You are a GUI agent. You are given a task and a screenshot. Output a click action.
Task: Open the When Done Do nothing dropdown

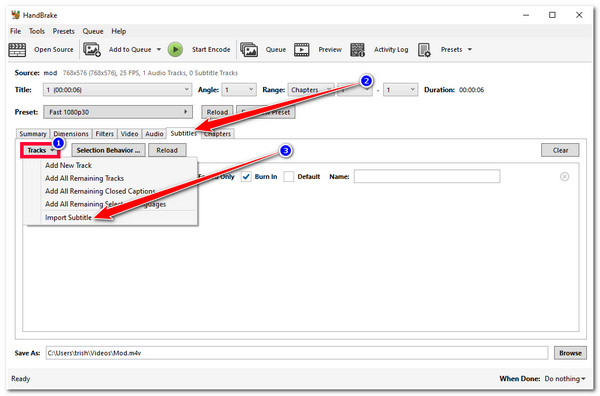(x=565, y=379)
